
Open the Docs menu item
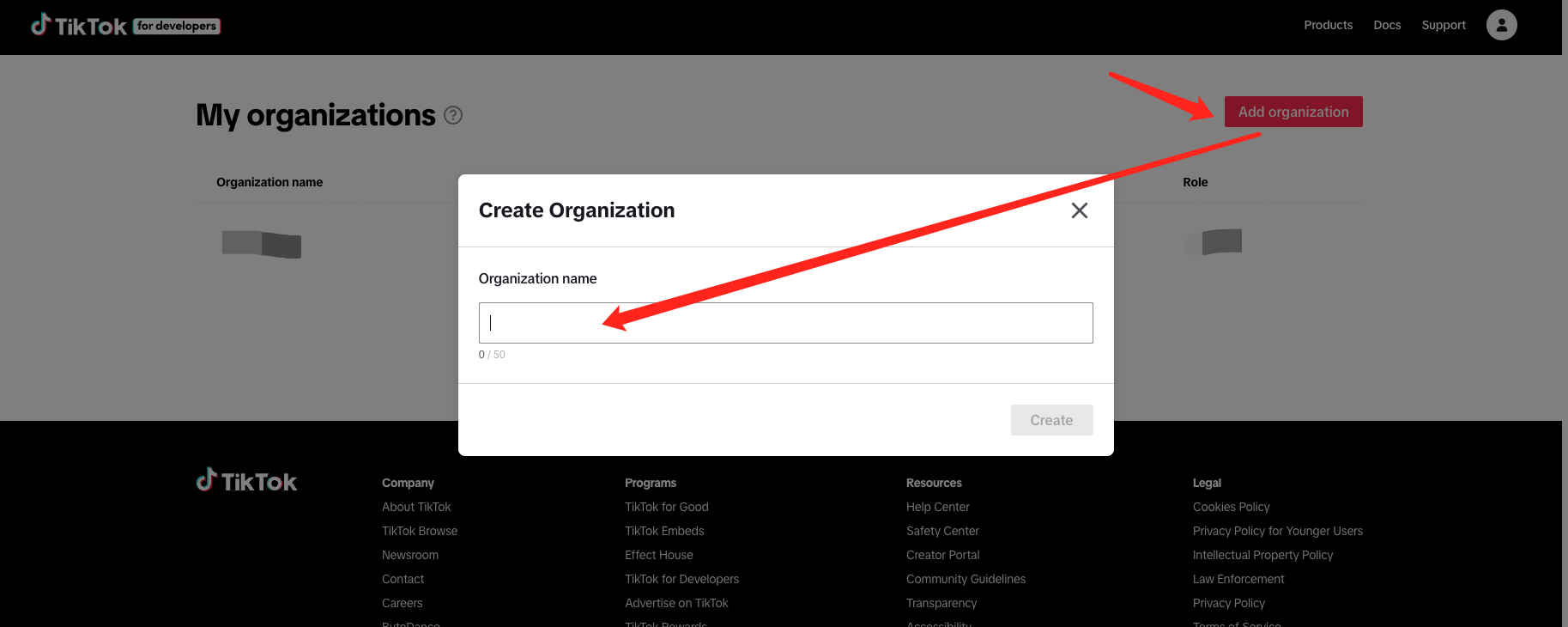[1387, 25]
